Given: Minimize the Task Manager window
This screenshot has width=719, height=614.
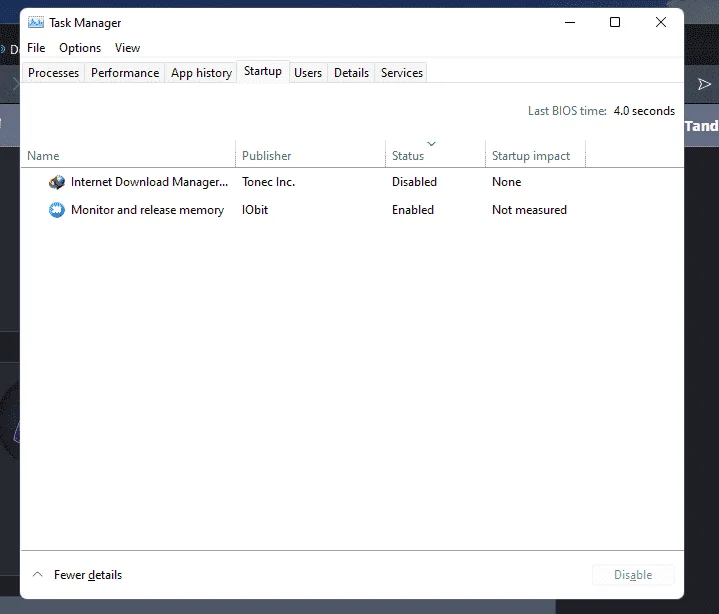Looking at the screenshot, I should [x=570, y=22].
